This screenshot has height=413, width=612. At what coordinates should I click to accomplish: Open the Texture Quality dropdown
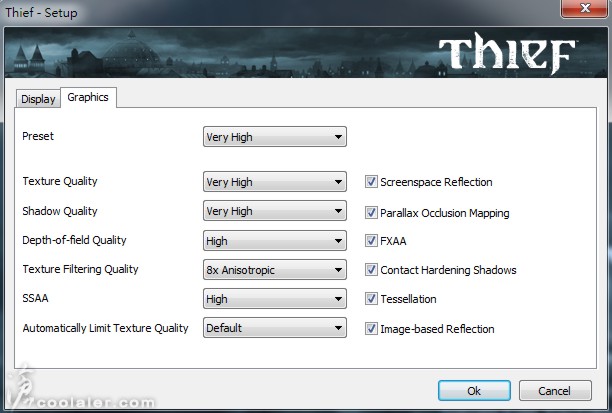tap(275, 182)
